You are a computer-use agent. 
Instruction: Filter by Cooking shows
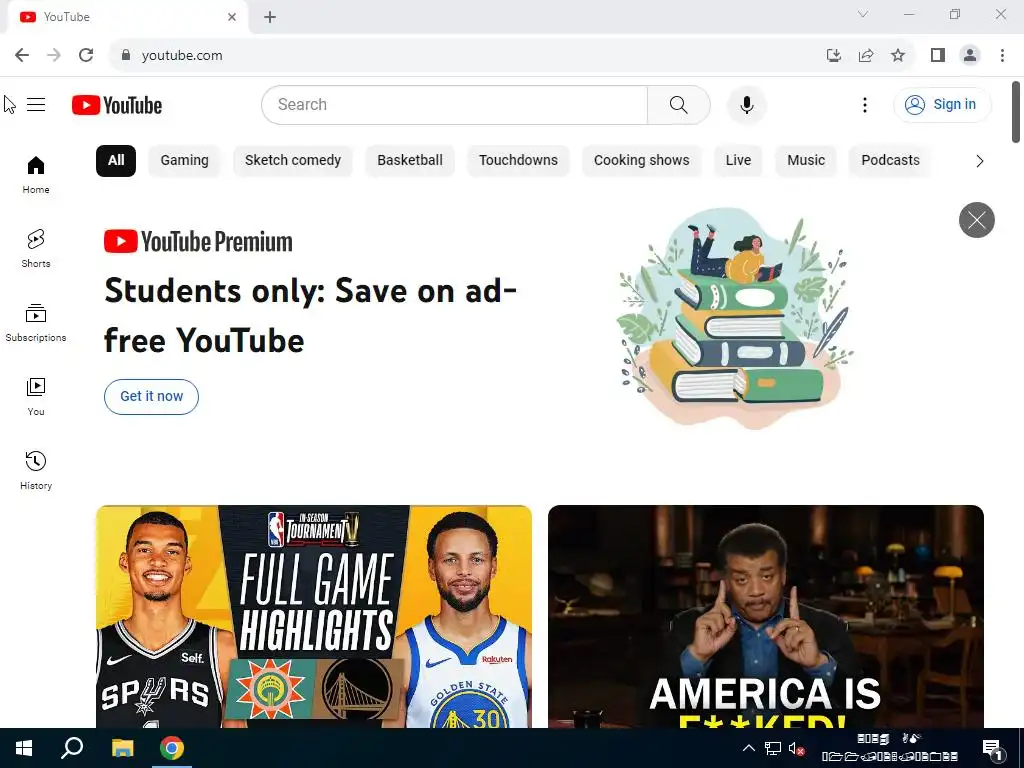(x=641, y=161)
